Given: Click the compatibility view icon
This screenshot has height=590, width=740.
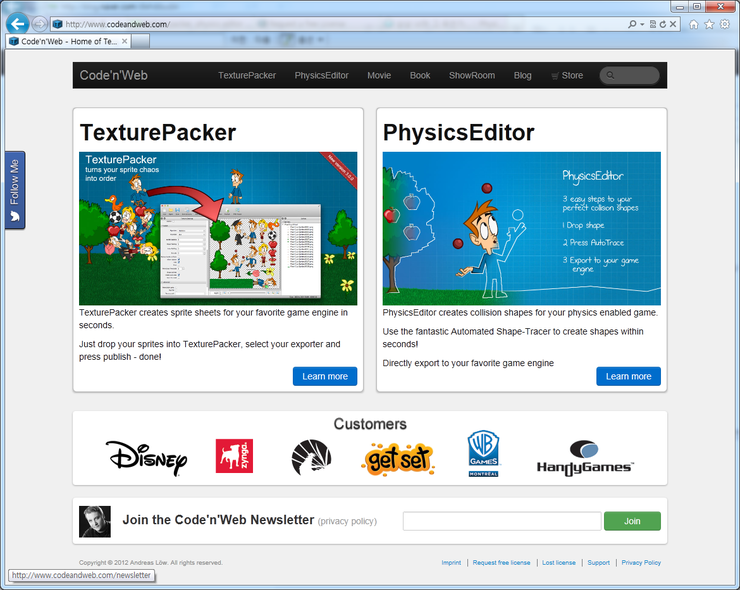Looking at the screenshot, I should coord(653,24).
